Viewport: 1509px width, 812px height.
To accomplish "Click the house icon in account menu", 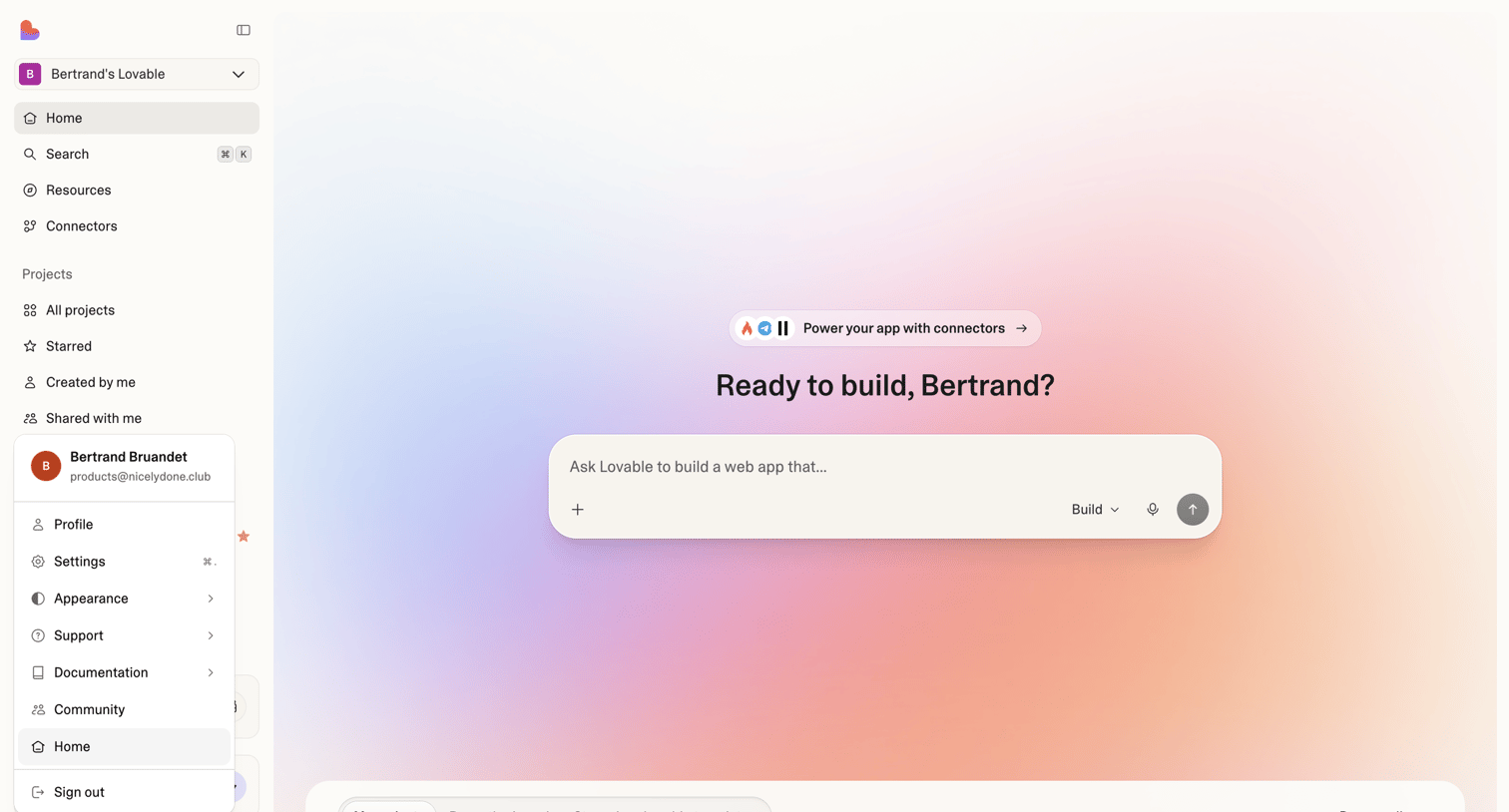I will (x=38, y=746).
